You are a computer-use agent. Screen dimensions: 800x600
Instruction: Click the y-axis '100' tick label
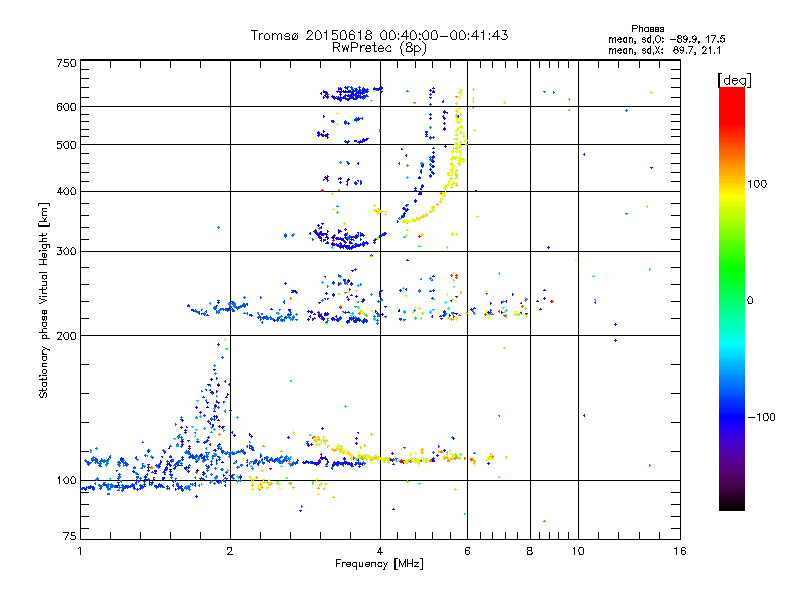(66, 481)
